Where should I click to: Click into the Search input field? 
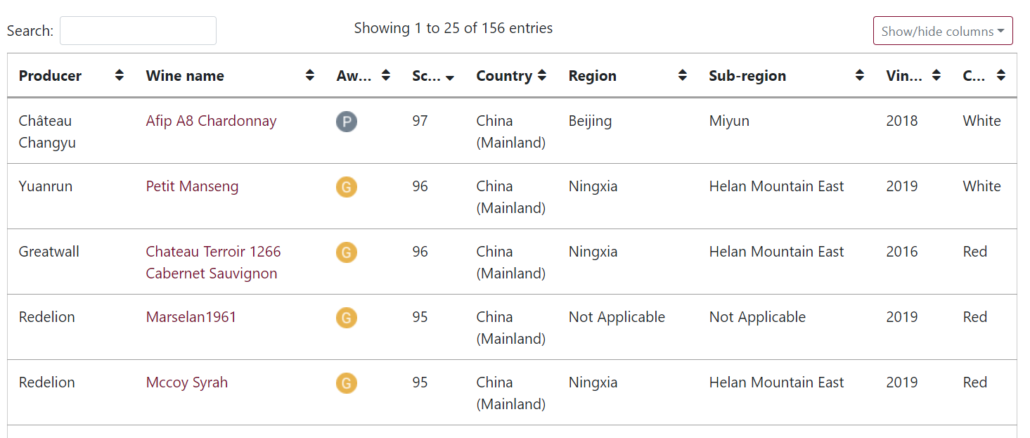pyautogui.click(x=138, y=31)
